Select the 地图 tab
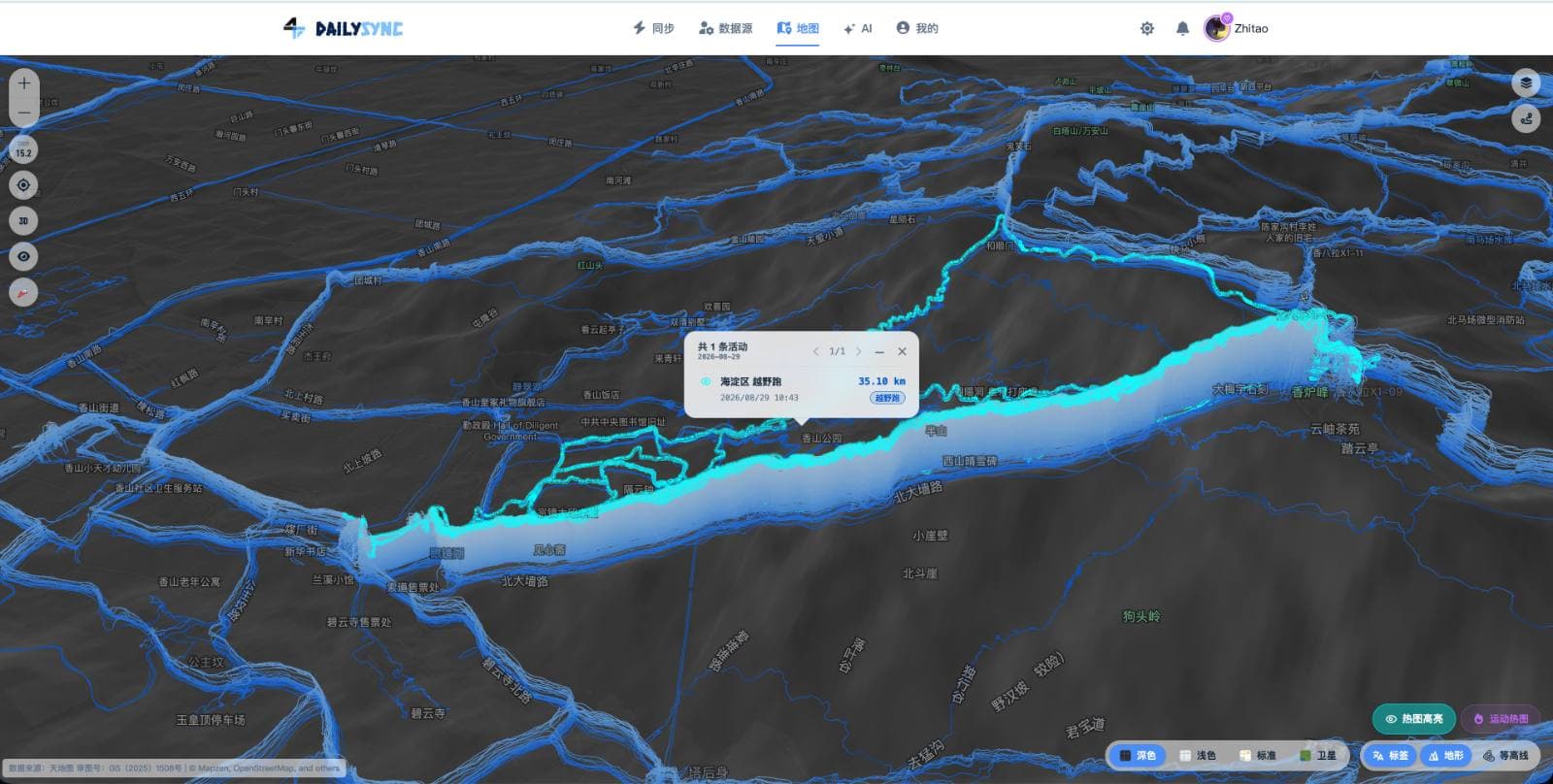The image size is (1553, 784). (x=798, y=28)
